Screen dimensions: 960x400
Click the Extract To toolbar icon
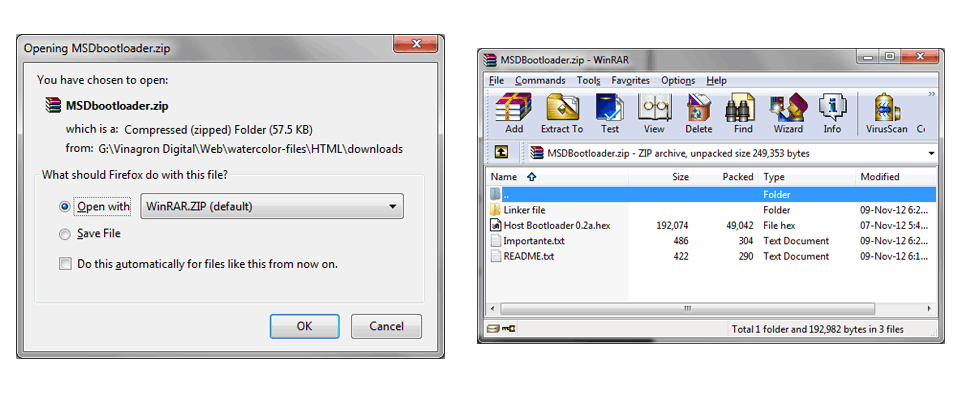[561, 113]
